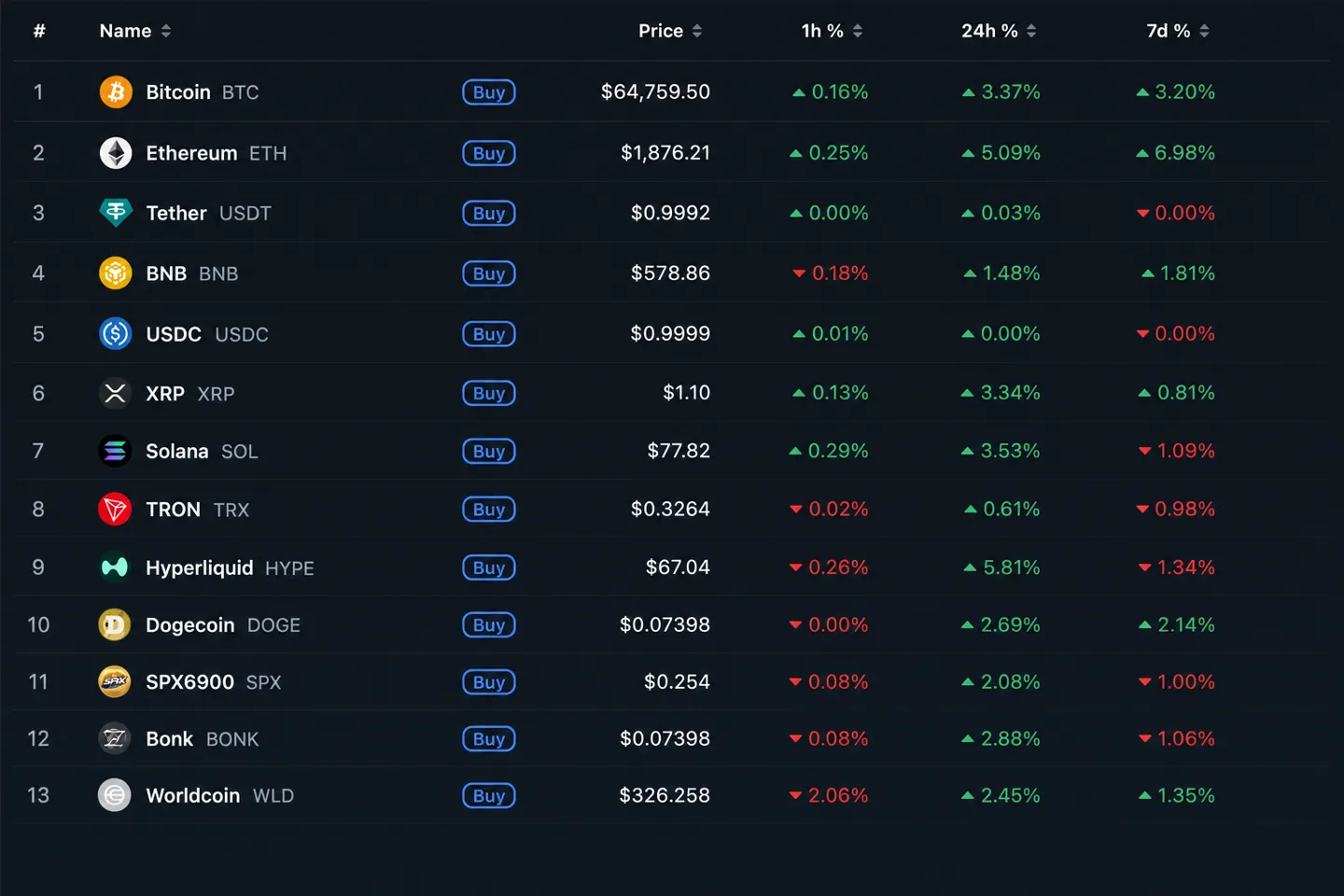Sort by 1h % change
Screen dimensions: 1344x896
click(832, 31)
